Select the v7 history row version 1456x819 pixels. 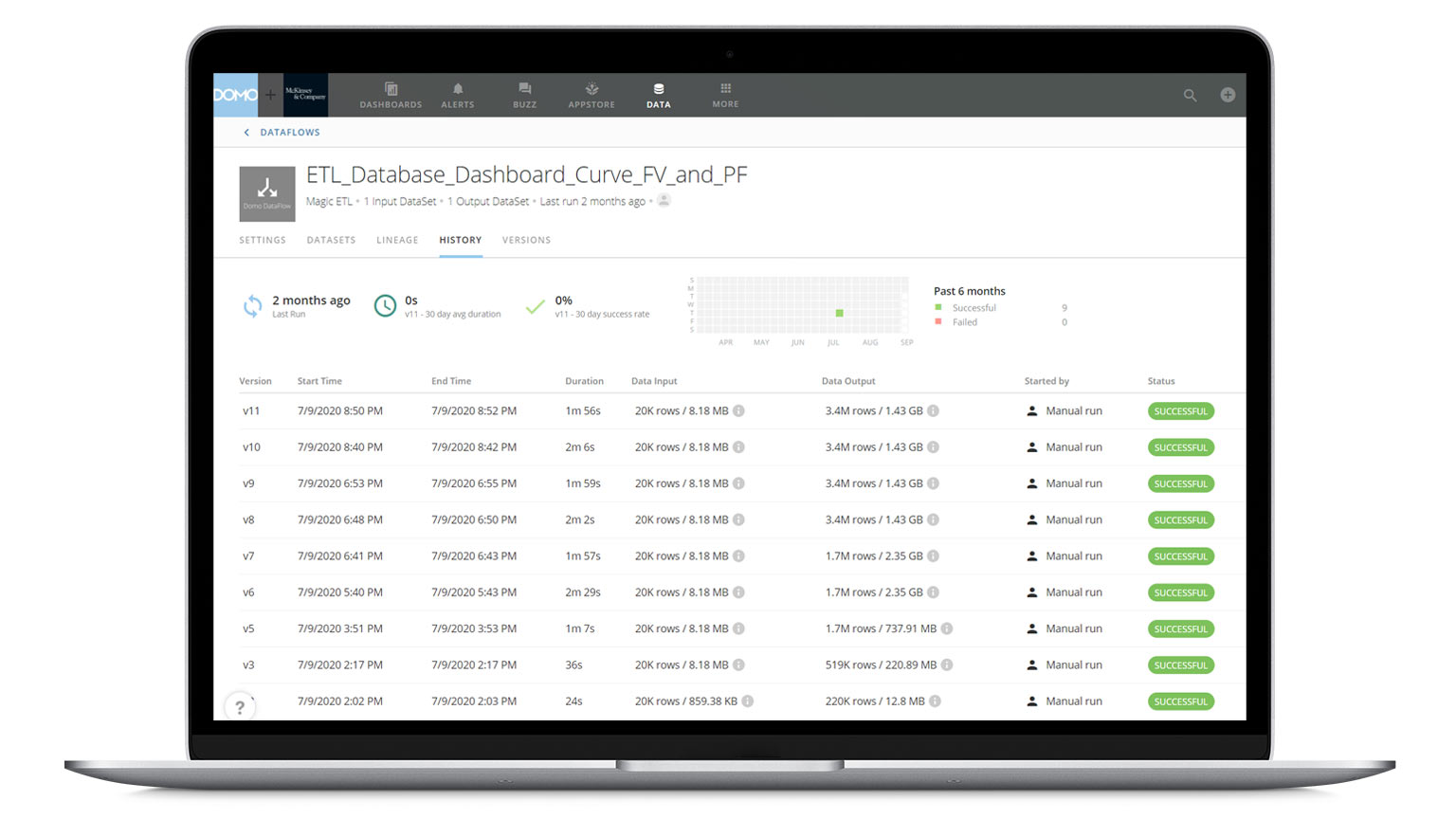click(x=248, y=556)
